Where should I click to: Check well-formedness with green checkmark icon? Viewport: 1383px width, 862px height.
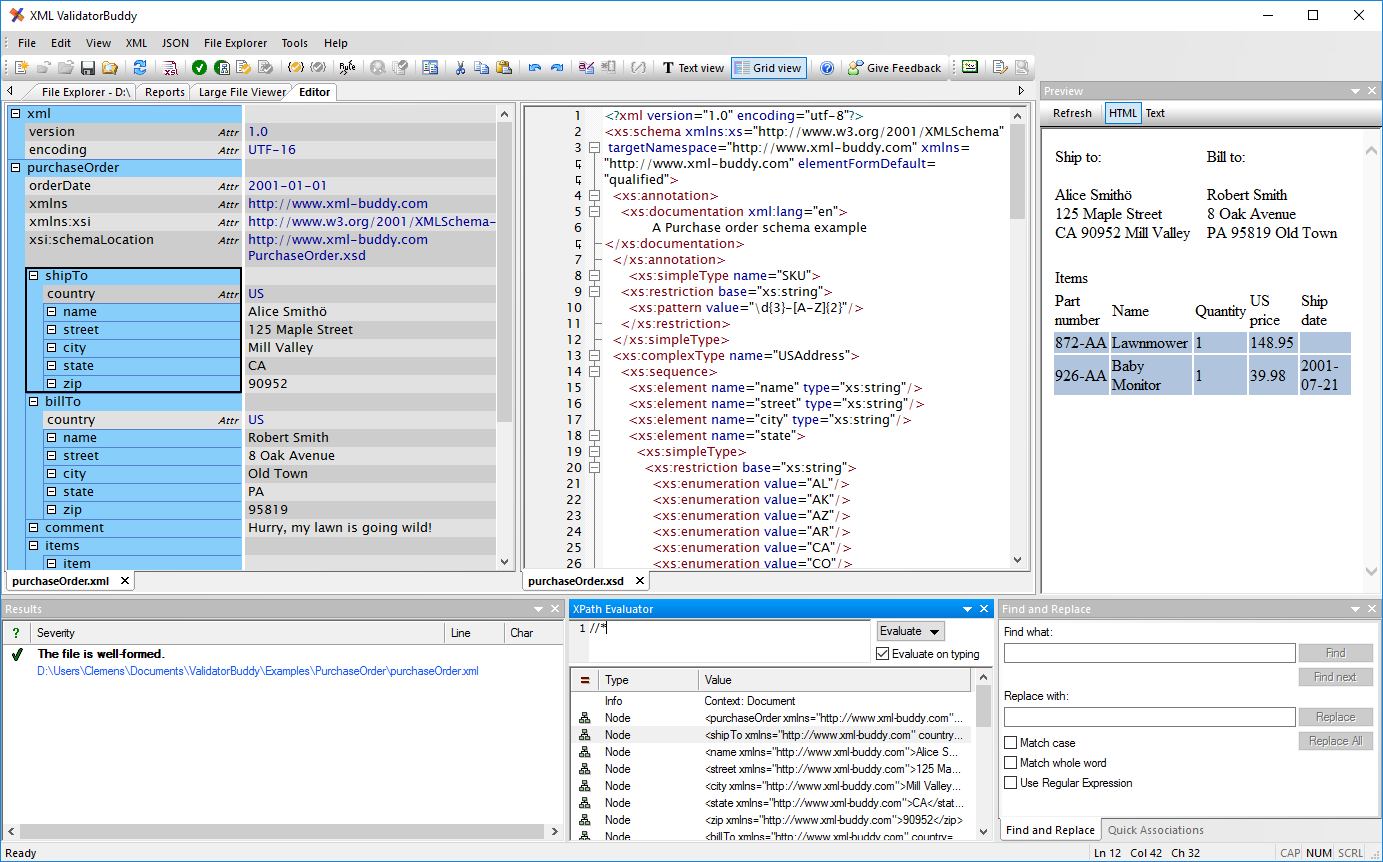[199, 68]
